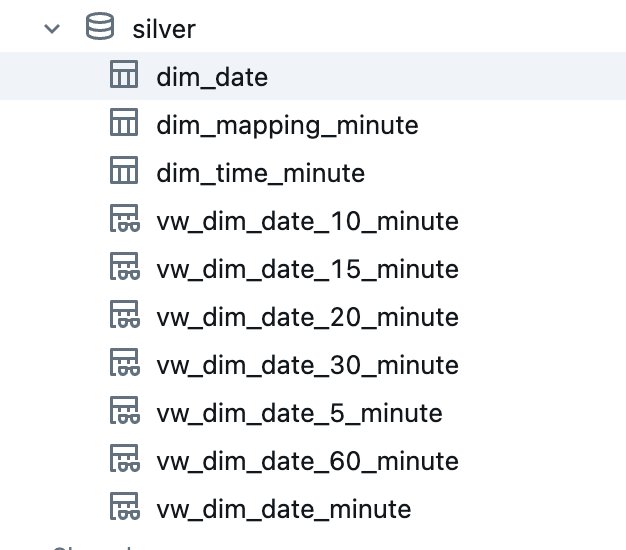Click the vw_dim_date_10_minute view icon
This screenshot has width=626, height=550.
123,220
